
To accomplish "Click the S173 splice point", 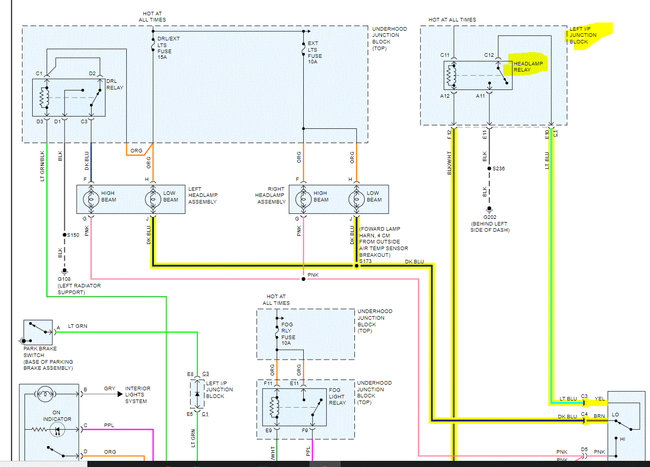I will [357, 266].
